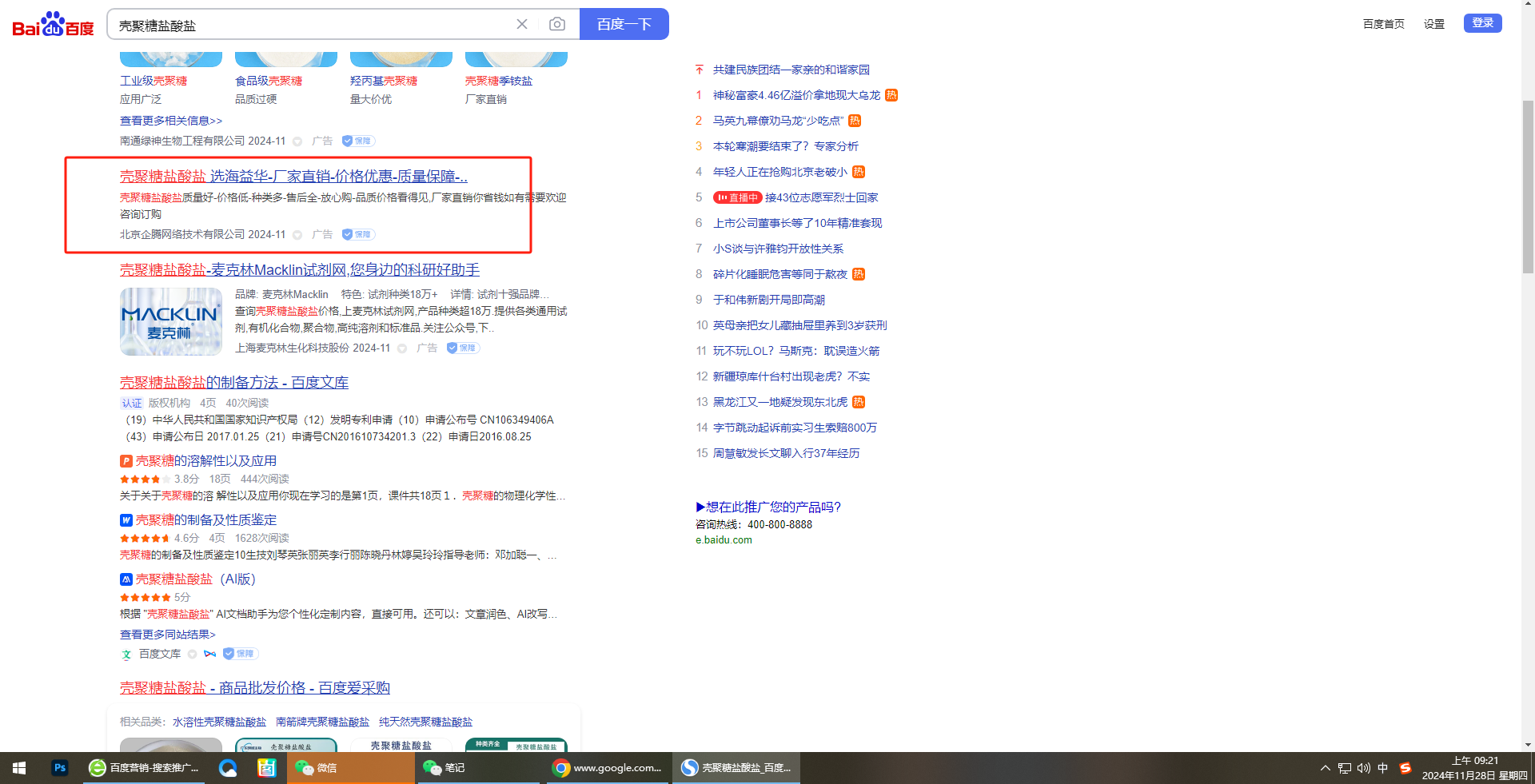Open the Windows Start menu
1535x784 pixels.
pos(19,768)
